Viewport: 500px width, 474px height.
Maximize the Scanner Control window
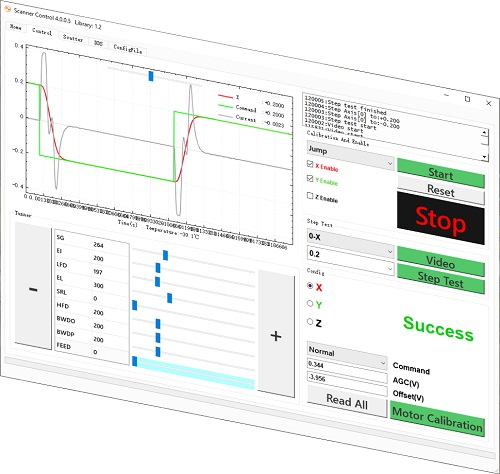[467, 99]
